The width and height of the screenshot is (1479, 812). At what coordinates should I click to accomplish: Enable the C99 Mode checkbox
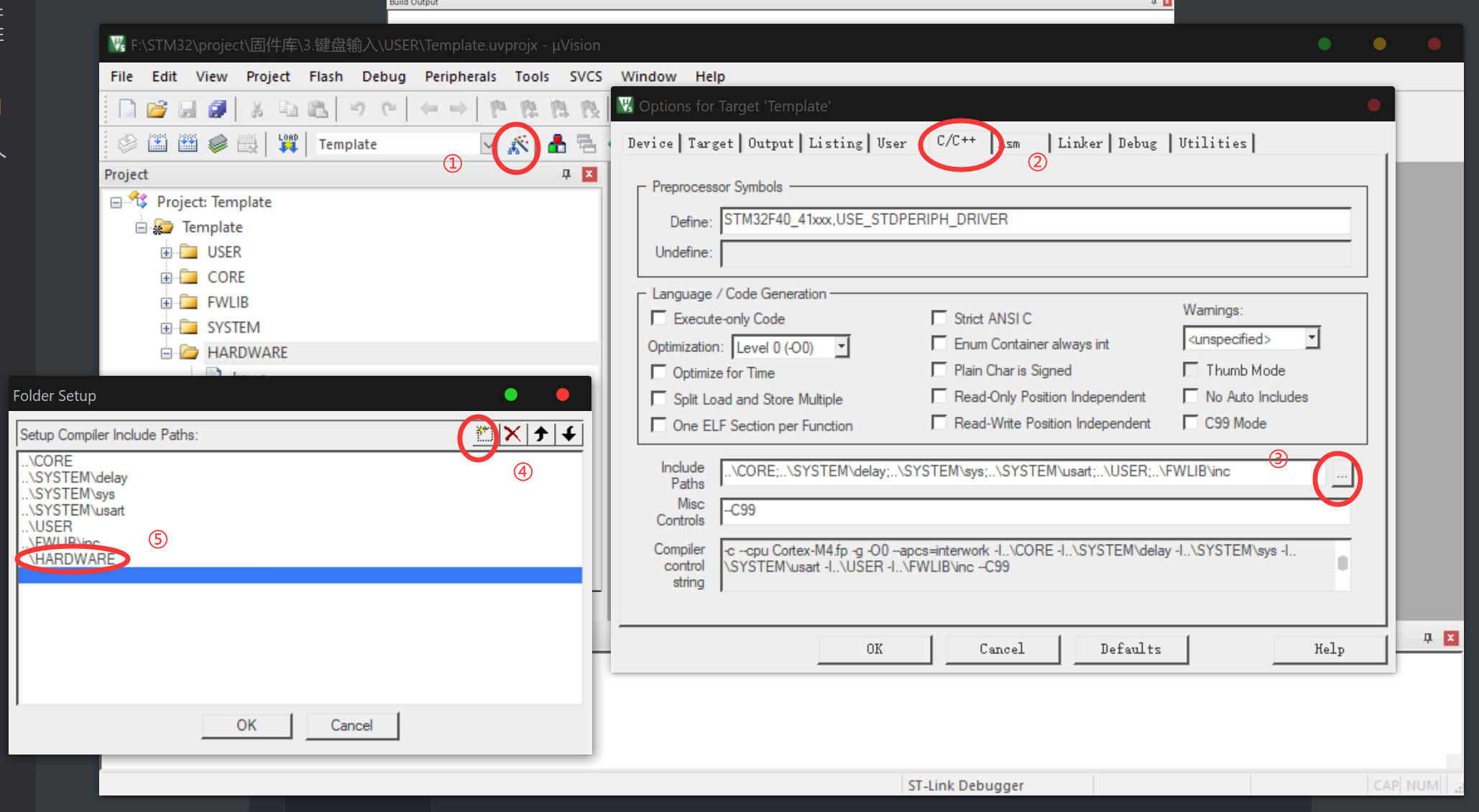pos(1191,423)
